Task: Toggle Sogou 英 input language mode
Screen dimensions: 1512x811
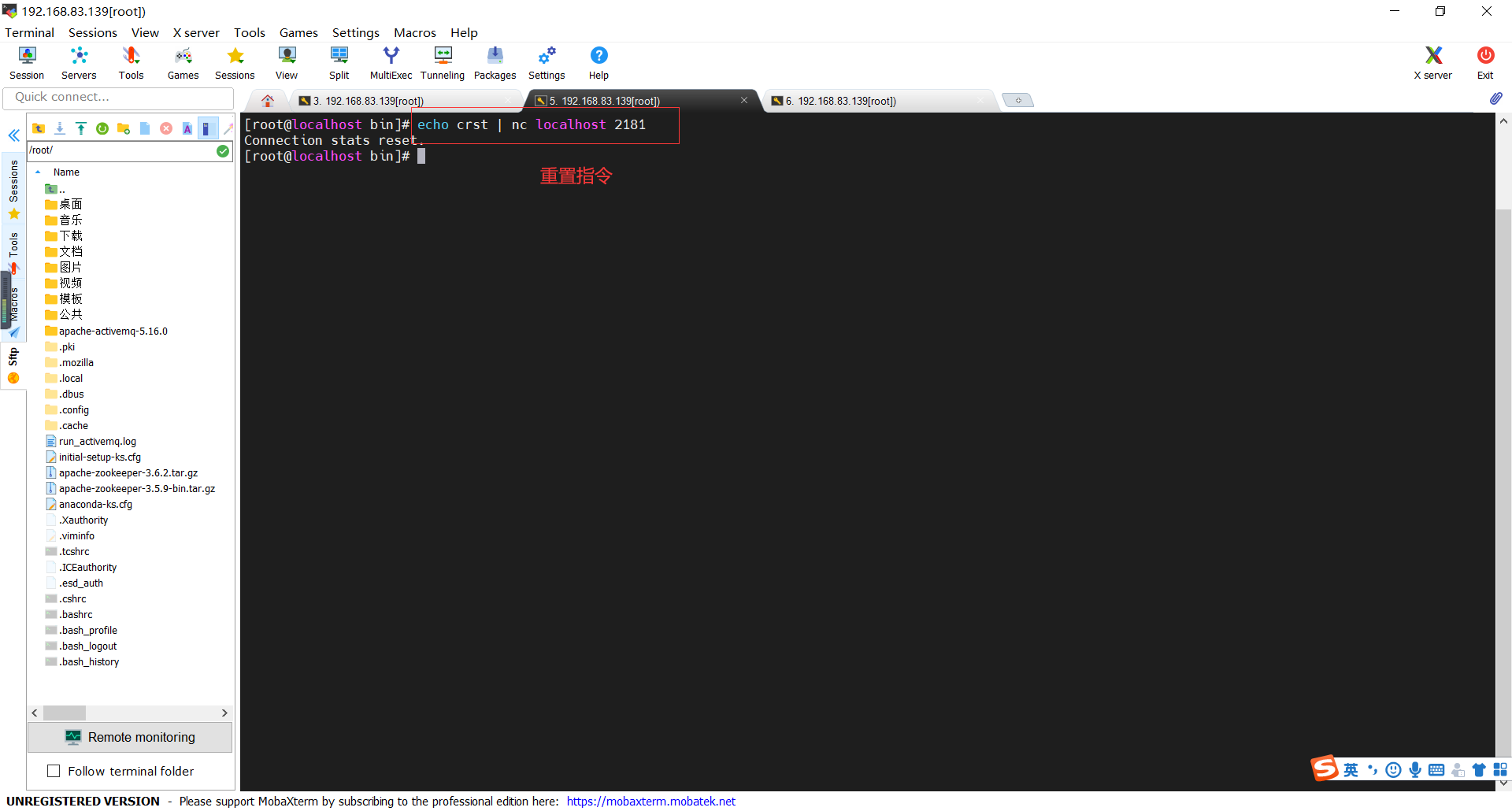Action: 1351,769
